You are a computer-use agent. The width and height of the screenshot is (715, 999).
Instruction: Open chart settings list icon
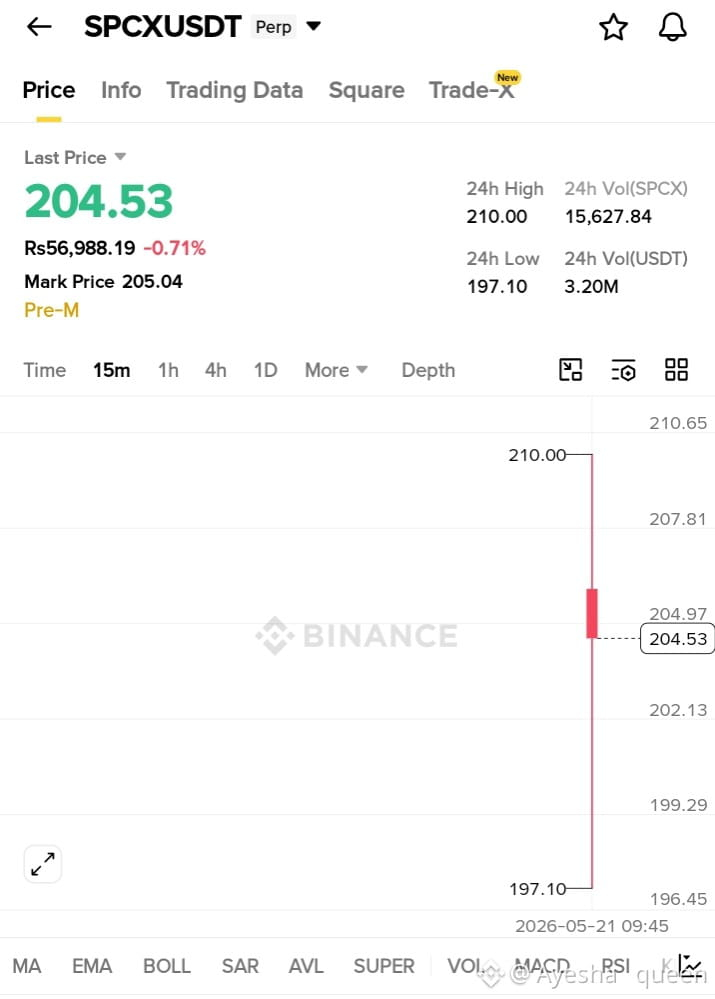coord(623,370)
